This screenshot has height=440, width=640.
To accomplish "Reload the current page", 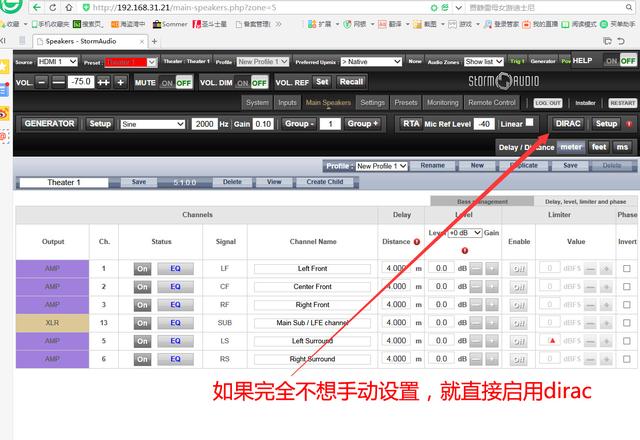I will pos(53,7).
